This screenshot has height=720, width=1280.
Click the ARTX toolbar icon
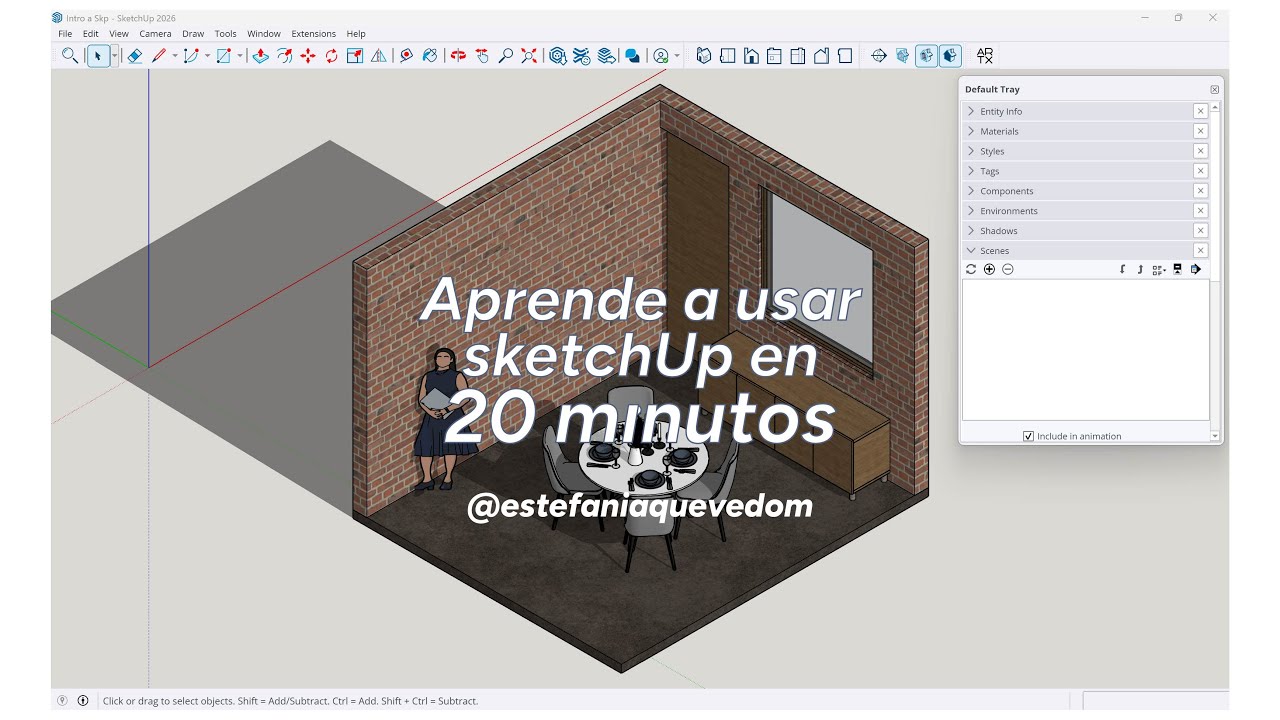(x=985, y=56)
